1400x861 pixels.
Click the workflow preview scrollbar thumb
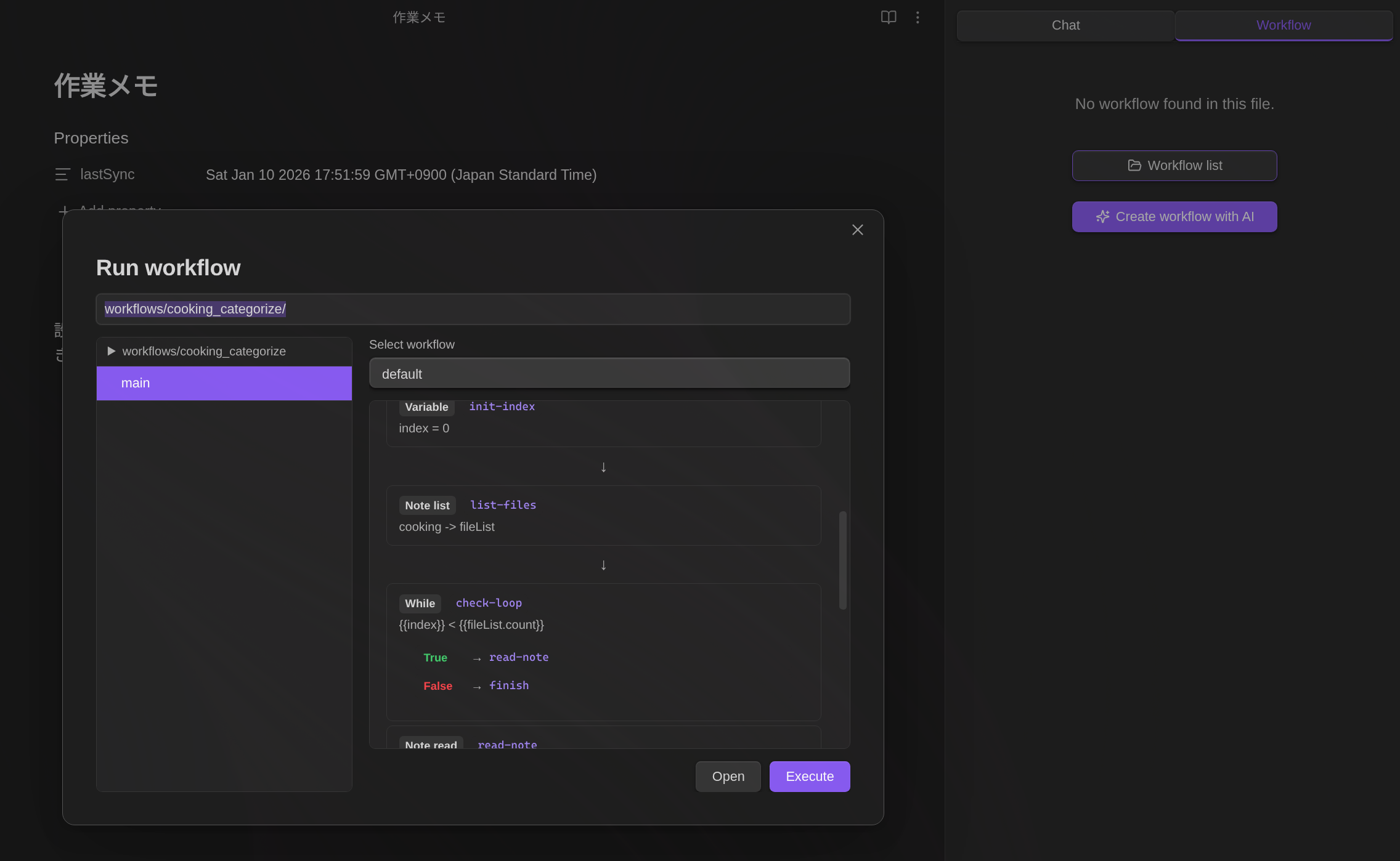(842, 560)
